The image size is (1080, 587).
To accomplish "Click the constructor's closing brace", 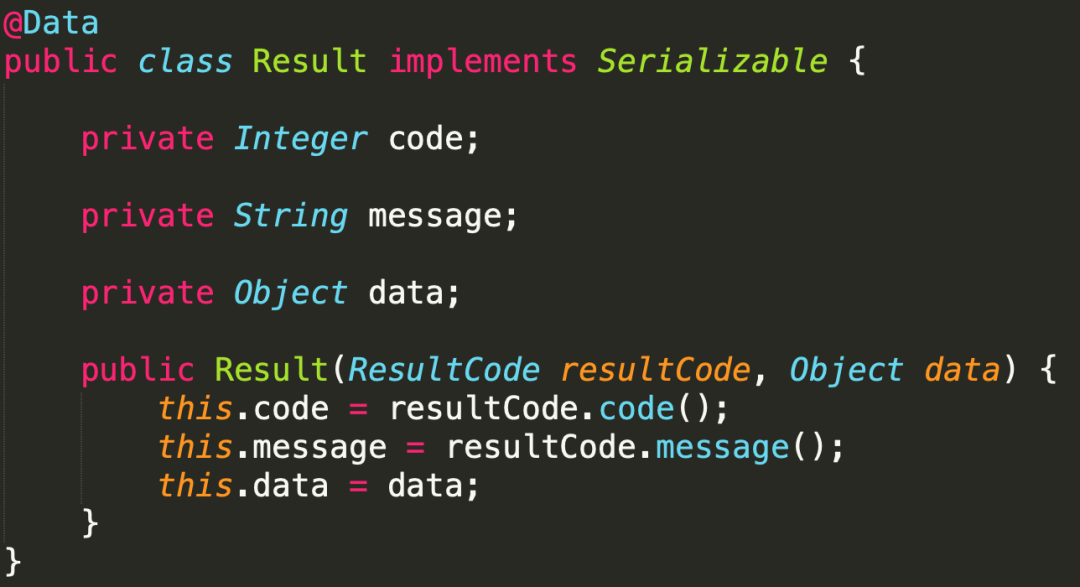I will click(90, 524).
